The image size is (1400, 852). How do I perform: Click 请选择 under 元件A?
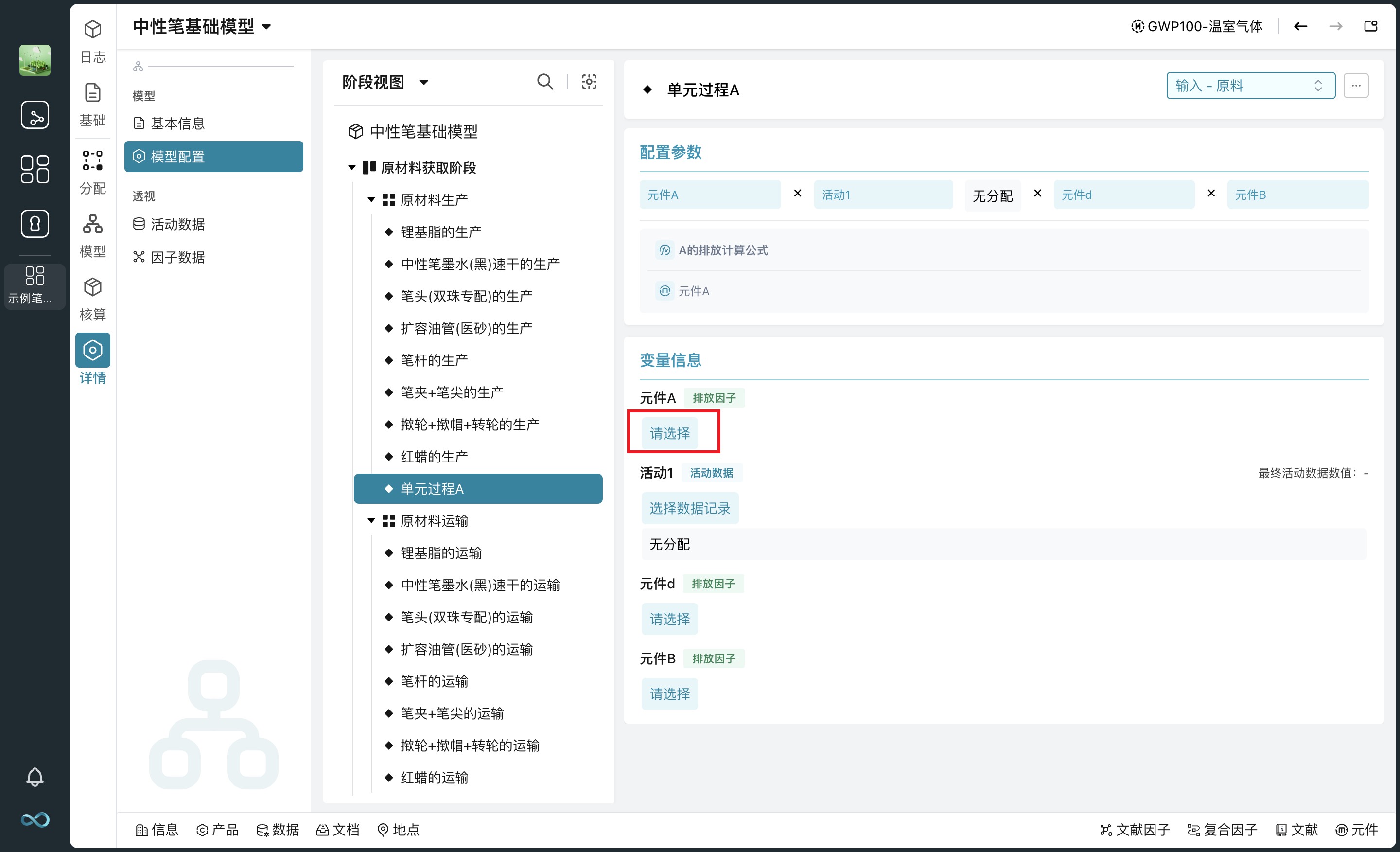click(669, 433)
